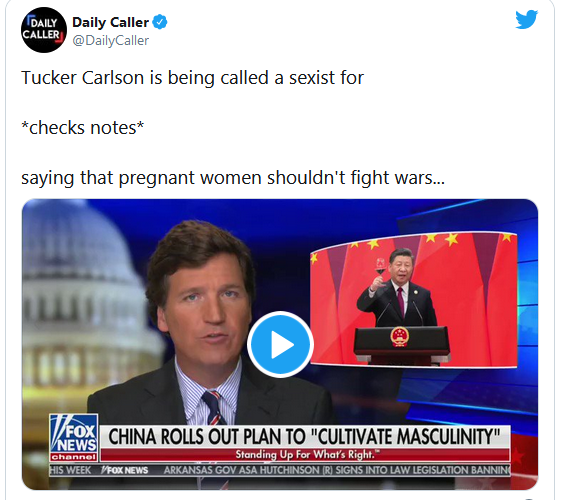The width and height of the screenshot is (584, 500).
Task: Open the @DailyCaller handle link
Action: (111, 40)
